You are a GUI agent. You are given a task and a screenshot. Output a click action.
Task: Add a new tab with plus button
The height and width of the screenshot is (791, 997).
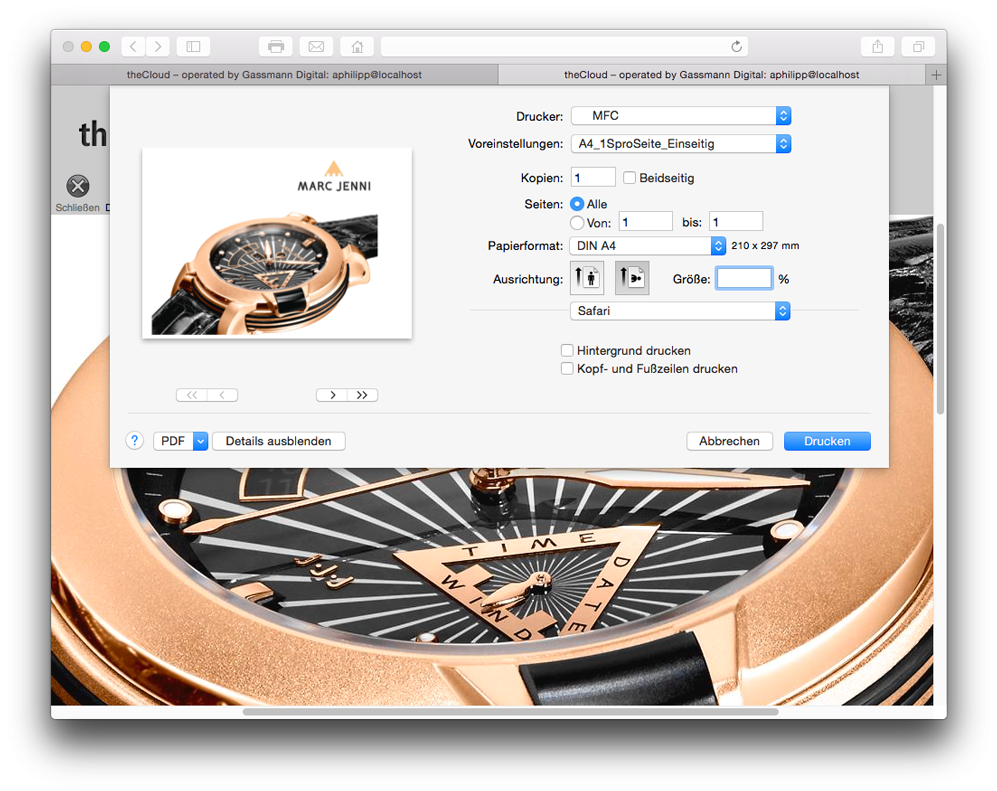click(936, 75)
